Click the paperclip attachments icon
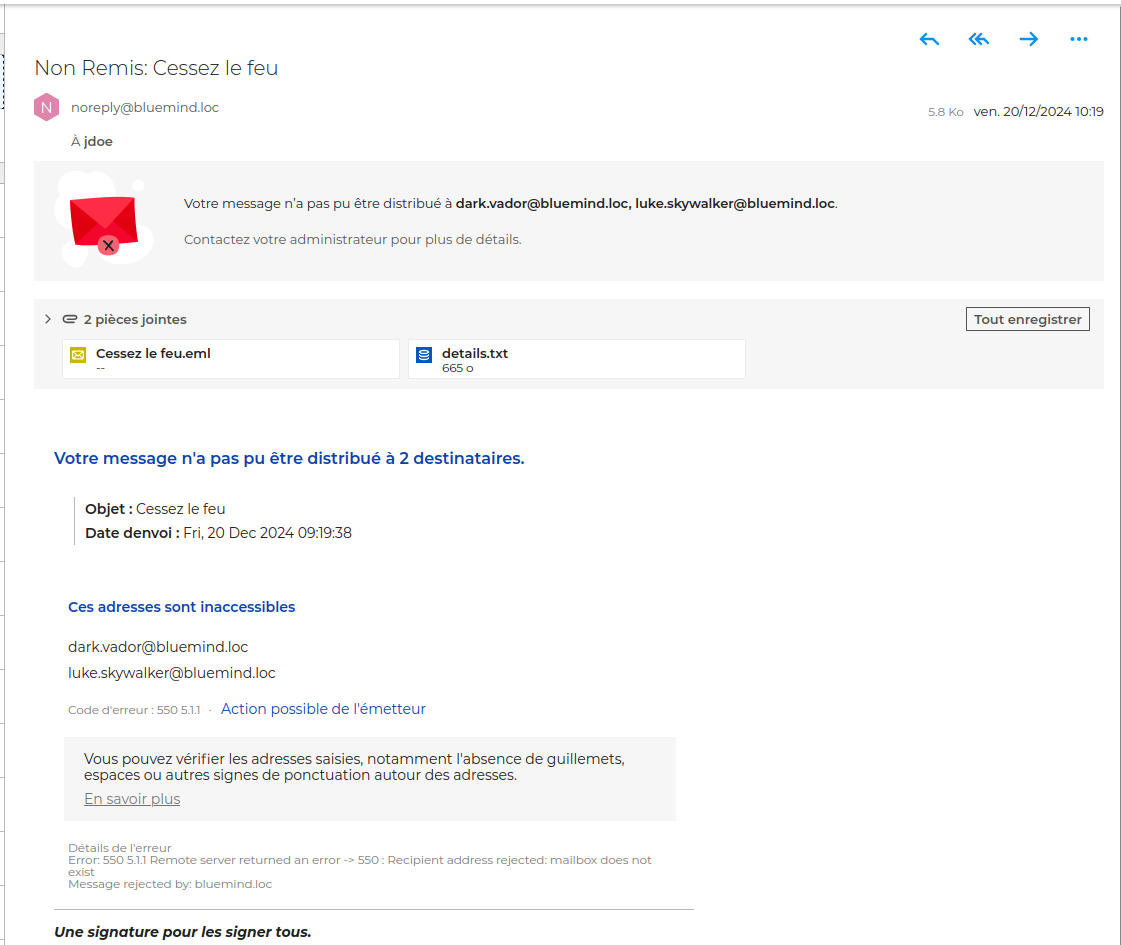Image resolution: width=1121 pixels, height=945 pixels. point(70,319)
